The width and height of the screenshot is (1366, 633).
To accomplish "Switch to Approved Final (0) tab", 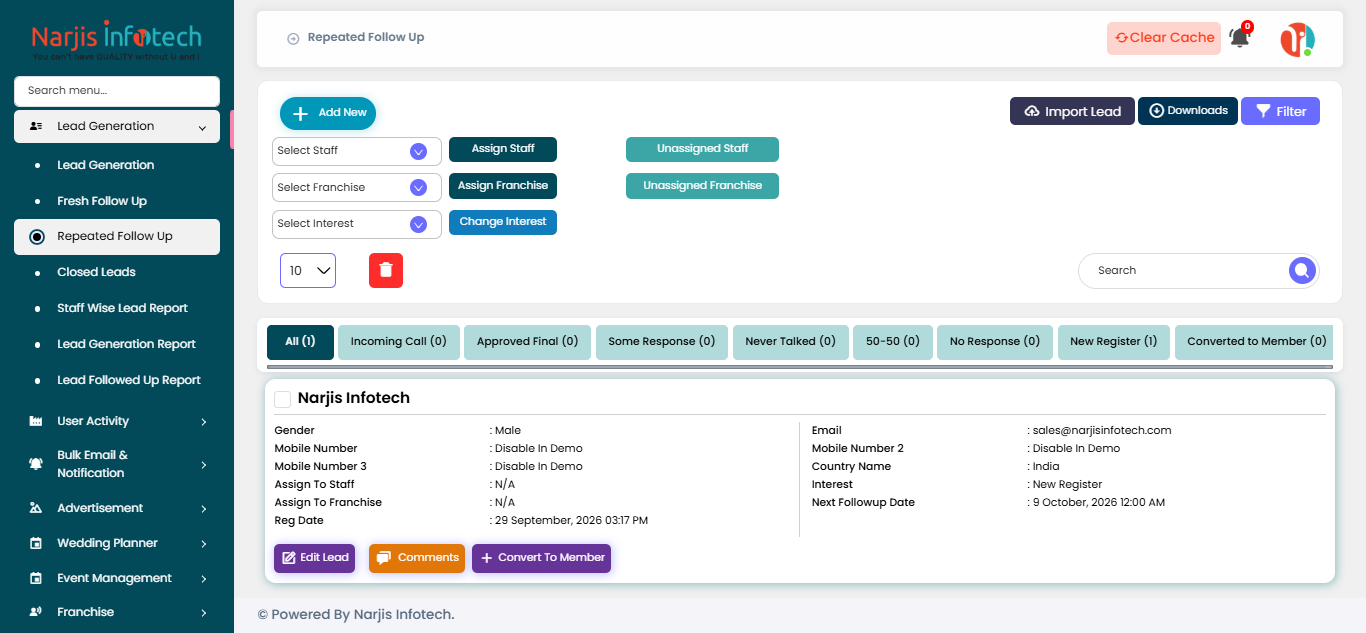I will (528, 342).
